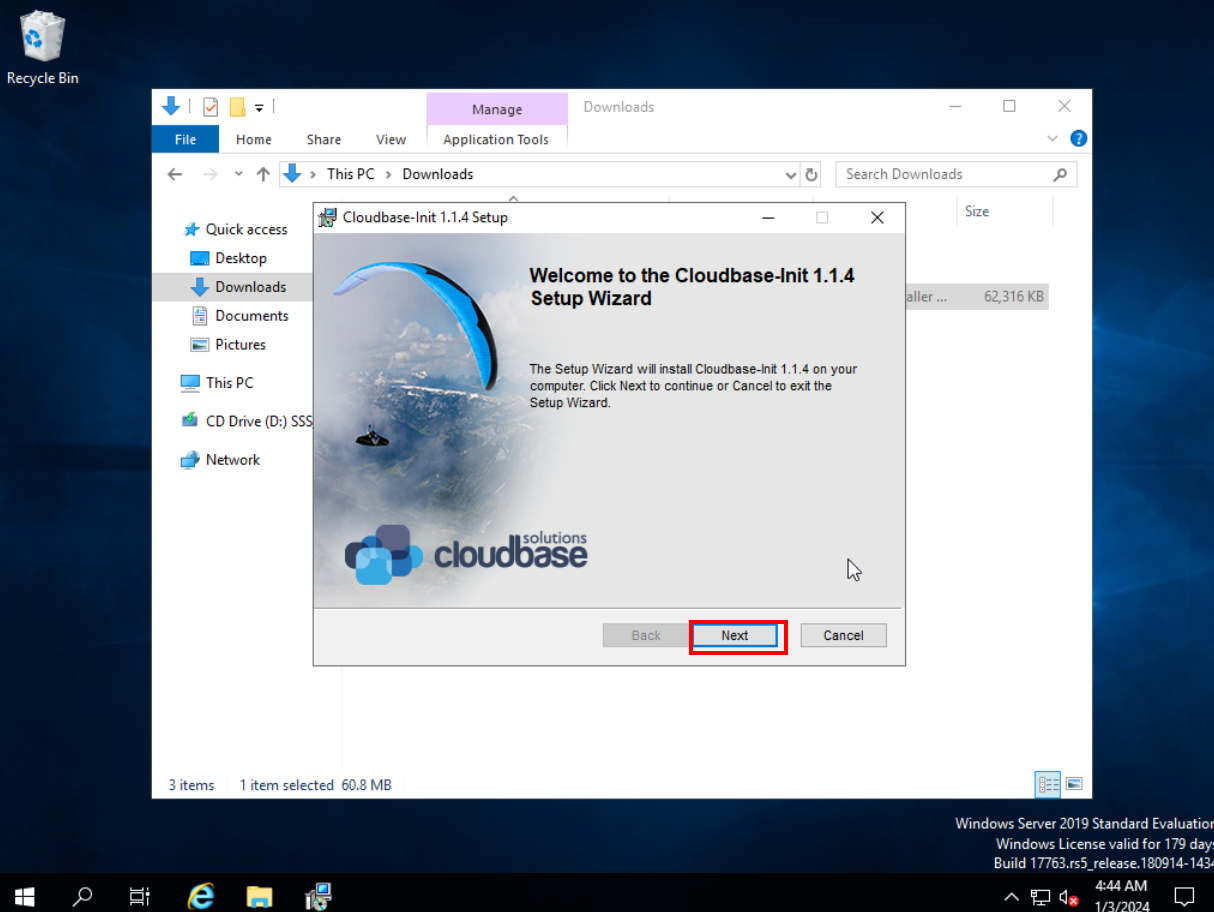This screenshot has width=1214, height=912.
Task: Show hidden system tray icons
Action: tap(1011, 895)
